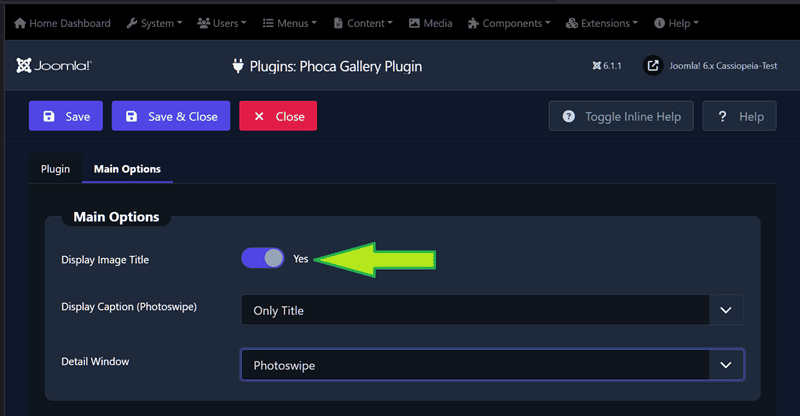This screenshot has height=416, width=800.
Task: Click the Plugins: Phoca Gallery Plugin title
Action: (336, 66)
